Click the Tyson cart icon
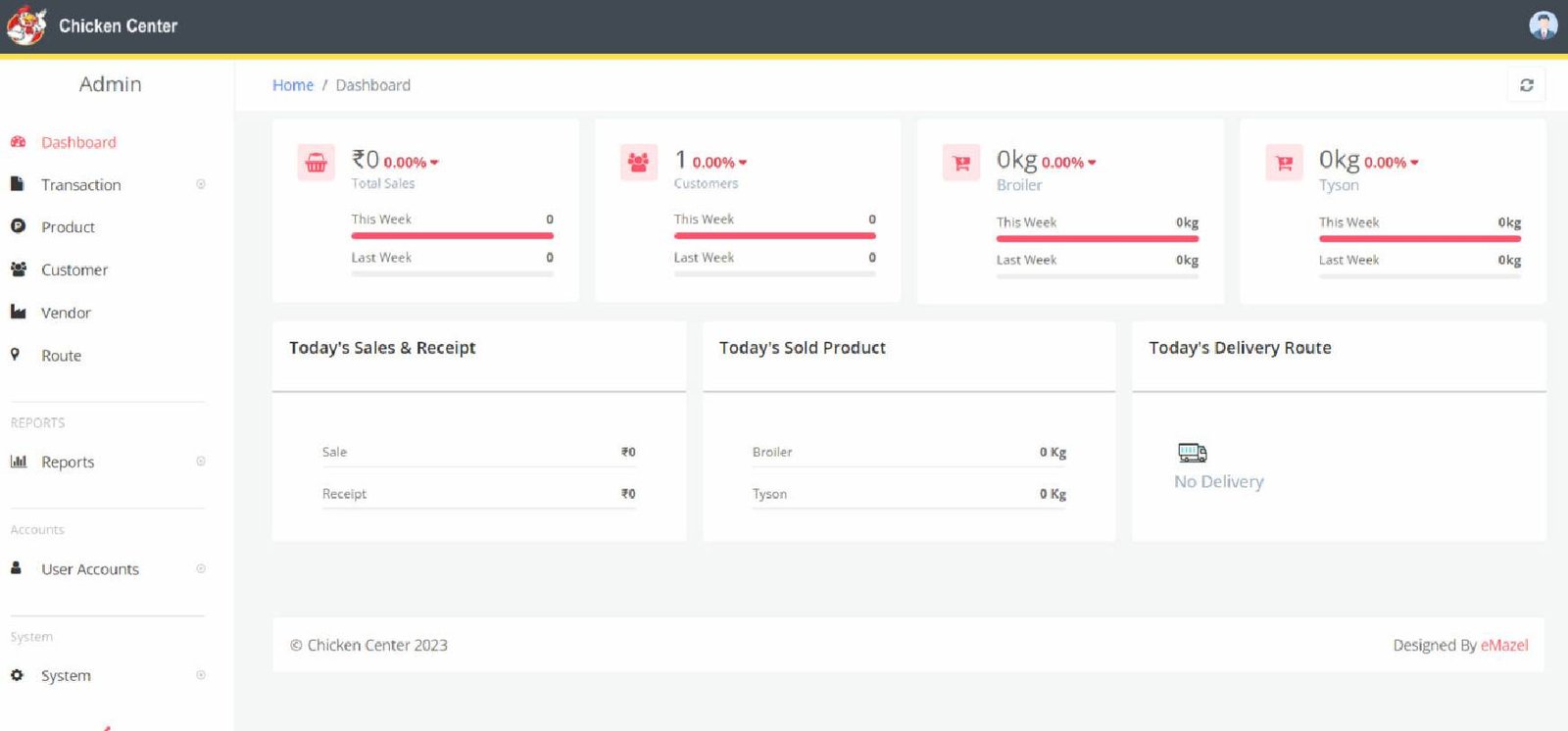Image resolution: width=1568 pixels, height=731 pixels. tap(1284, 163)
